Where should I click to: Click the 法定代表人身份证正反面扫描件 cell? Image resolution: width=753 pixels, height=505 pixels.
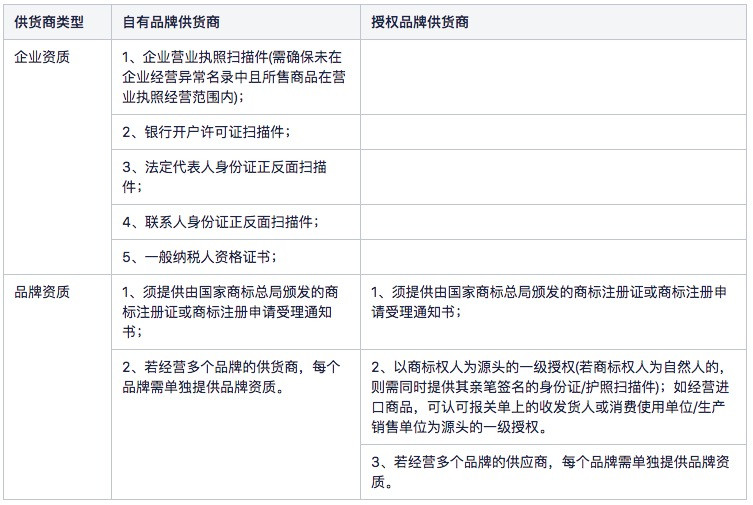pyautogui.click(x=236, y=177)
